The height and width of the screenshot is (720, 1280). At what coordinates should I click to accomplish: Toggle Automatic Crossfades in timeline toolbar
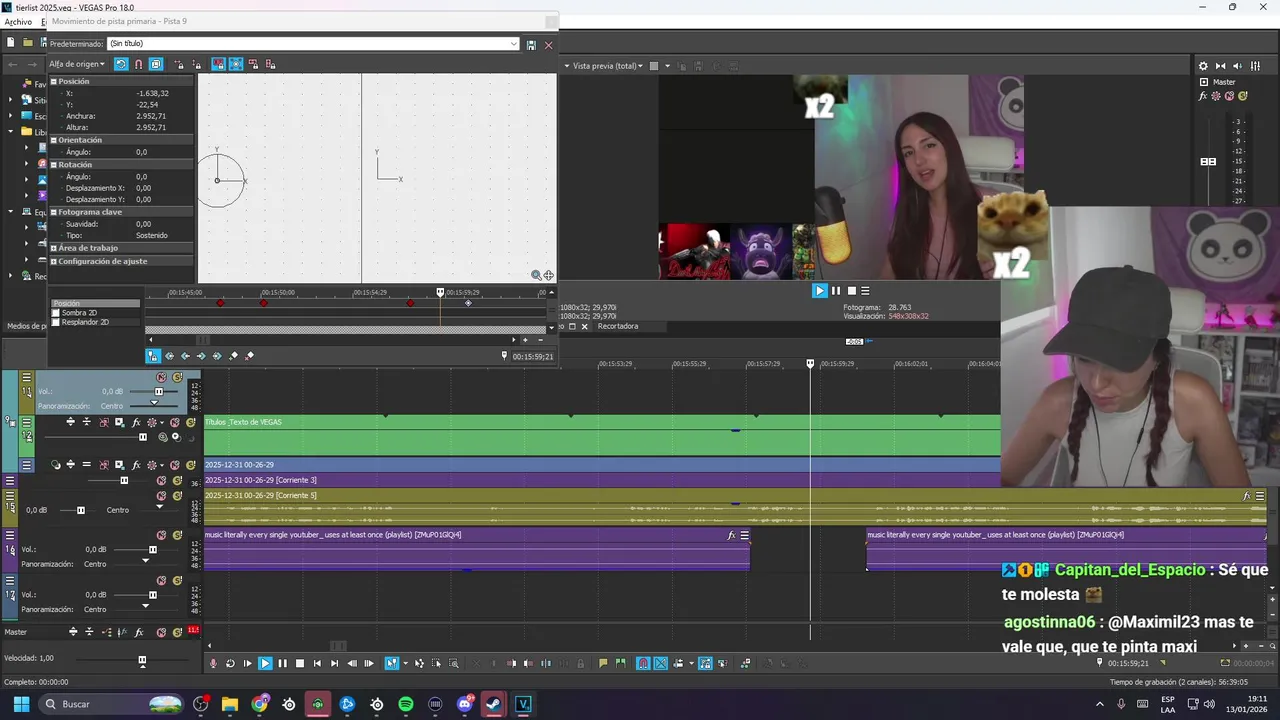click(661, 663)
